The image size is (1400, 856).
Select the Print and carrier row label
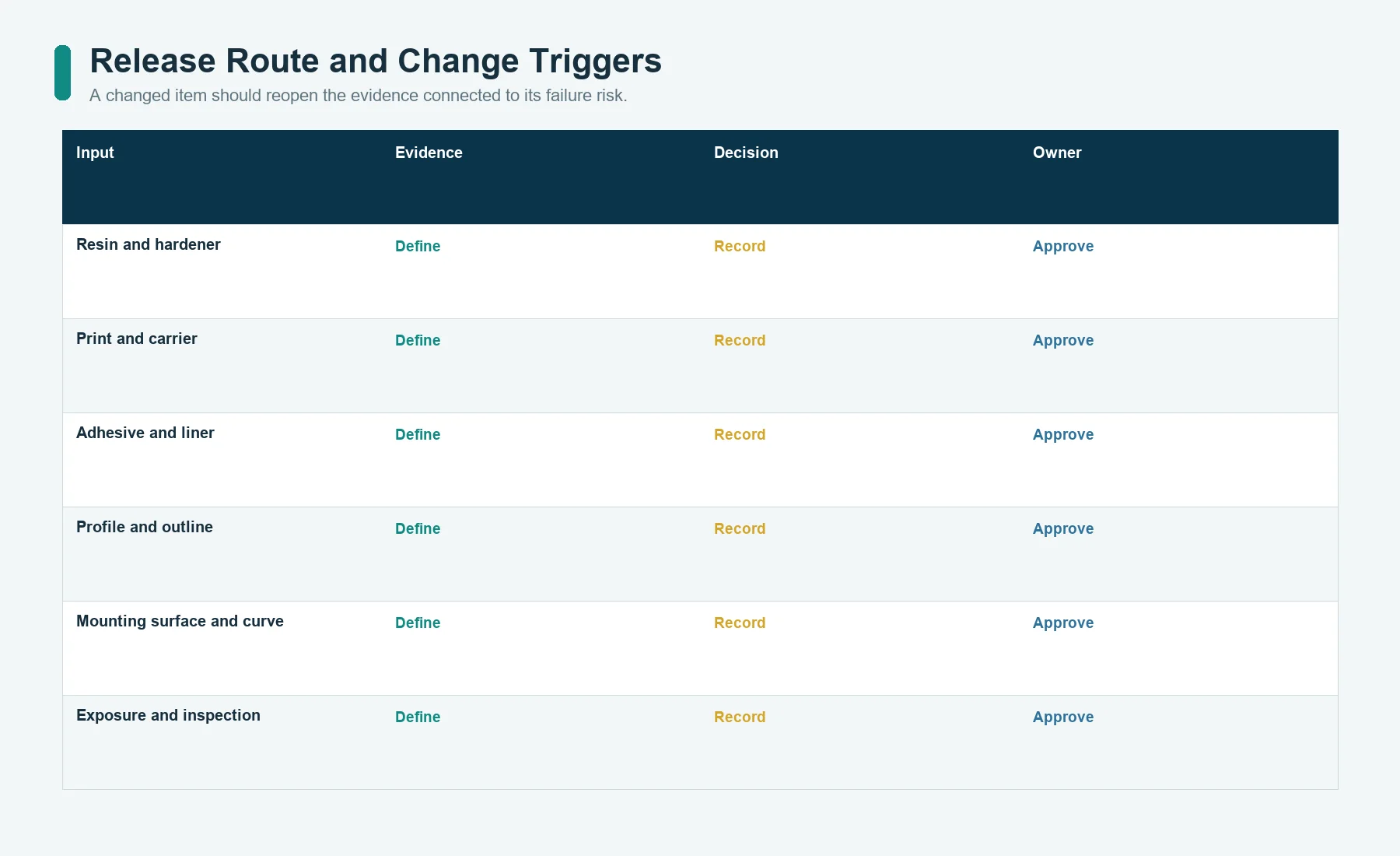pyautogui.click(x=137, y=339)
